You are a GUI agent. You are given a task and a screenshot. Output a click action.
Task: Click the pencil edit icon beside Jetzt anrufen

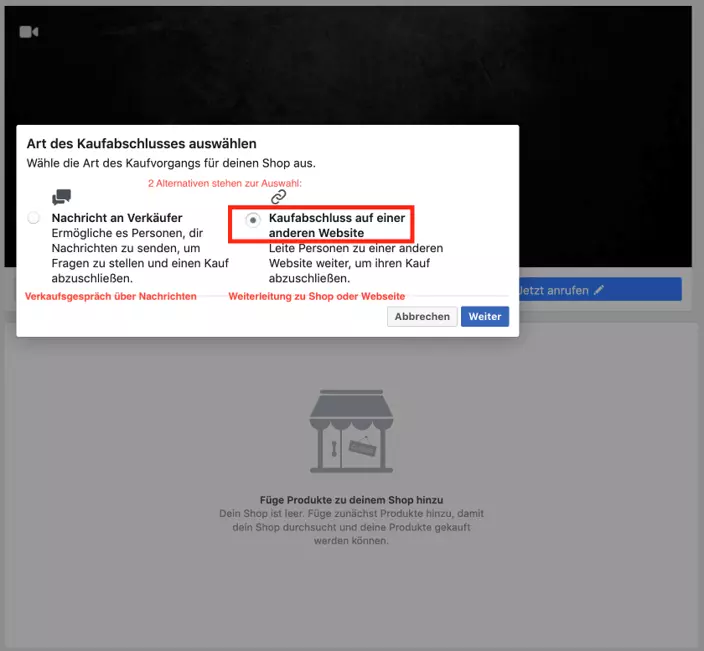[x=598, y=290]
